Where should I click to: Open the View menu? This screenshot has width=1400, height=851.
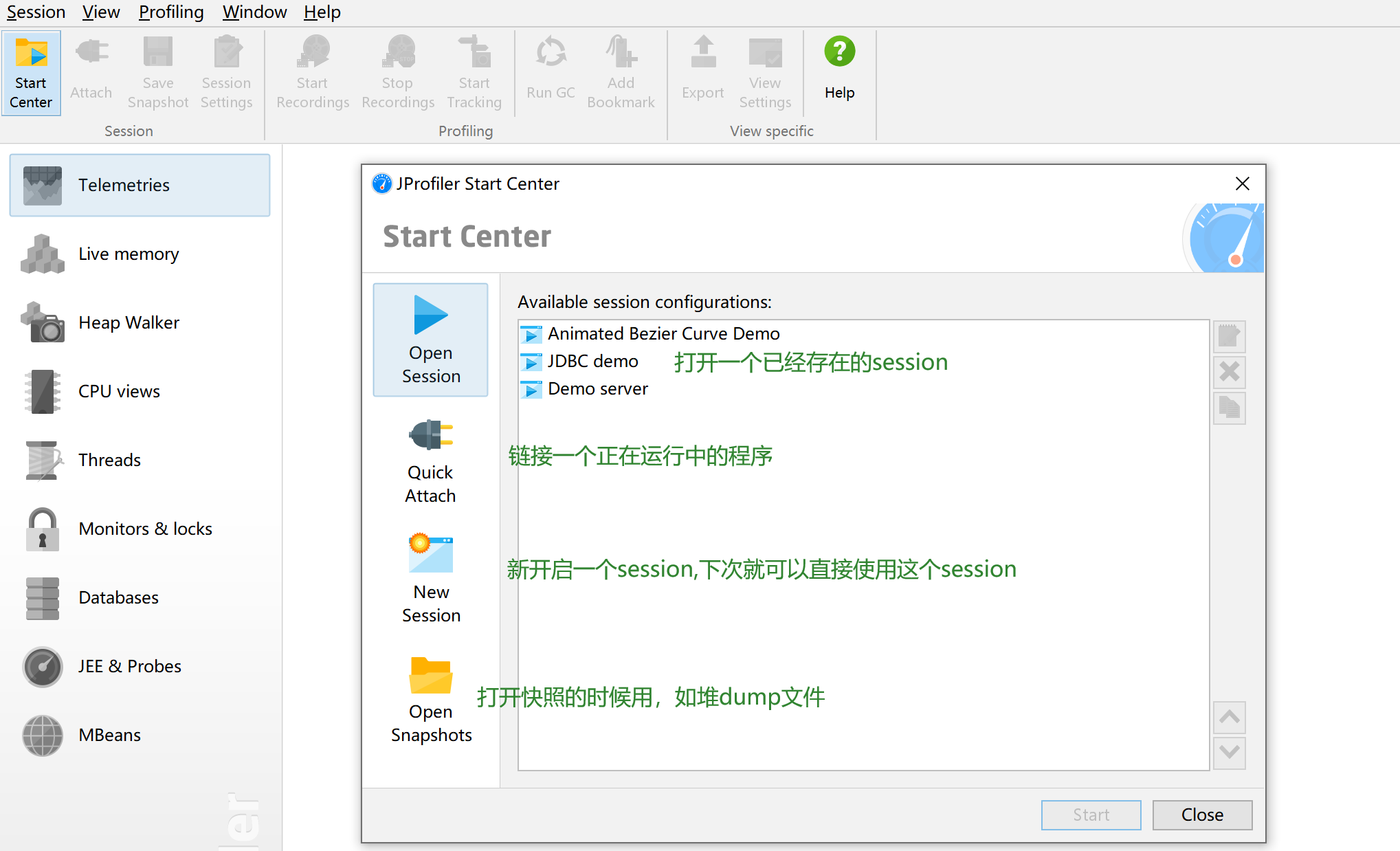pos(101,12)
